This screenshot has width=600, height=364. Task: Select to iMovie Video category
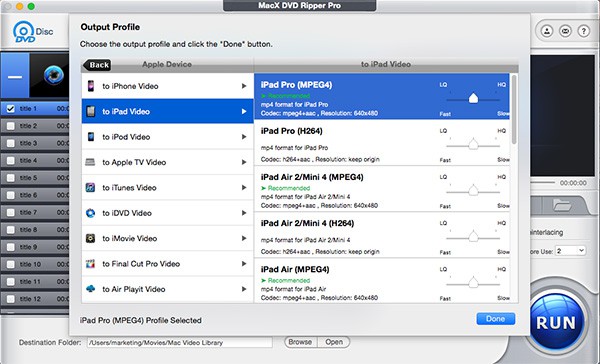click(x=167, y=238)
